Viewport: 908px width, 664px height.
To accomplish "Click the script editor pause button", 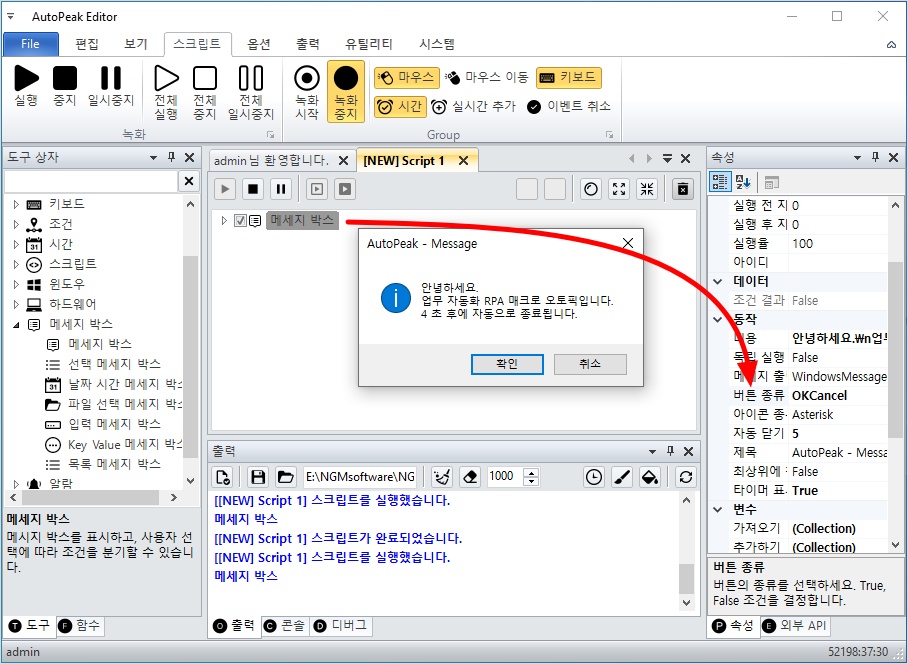I will (x=281, y=189).
